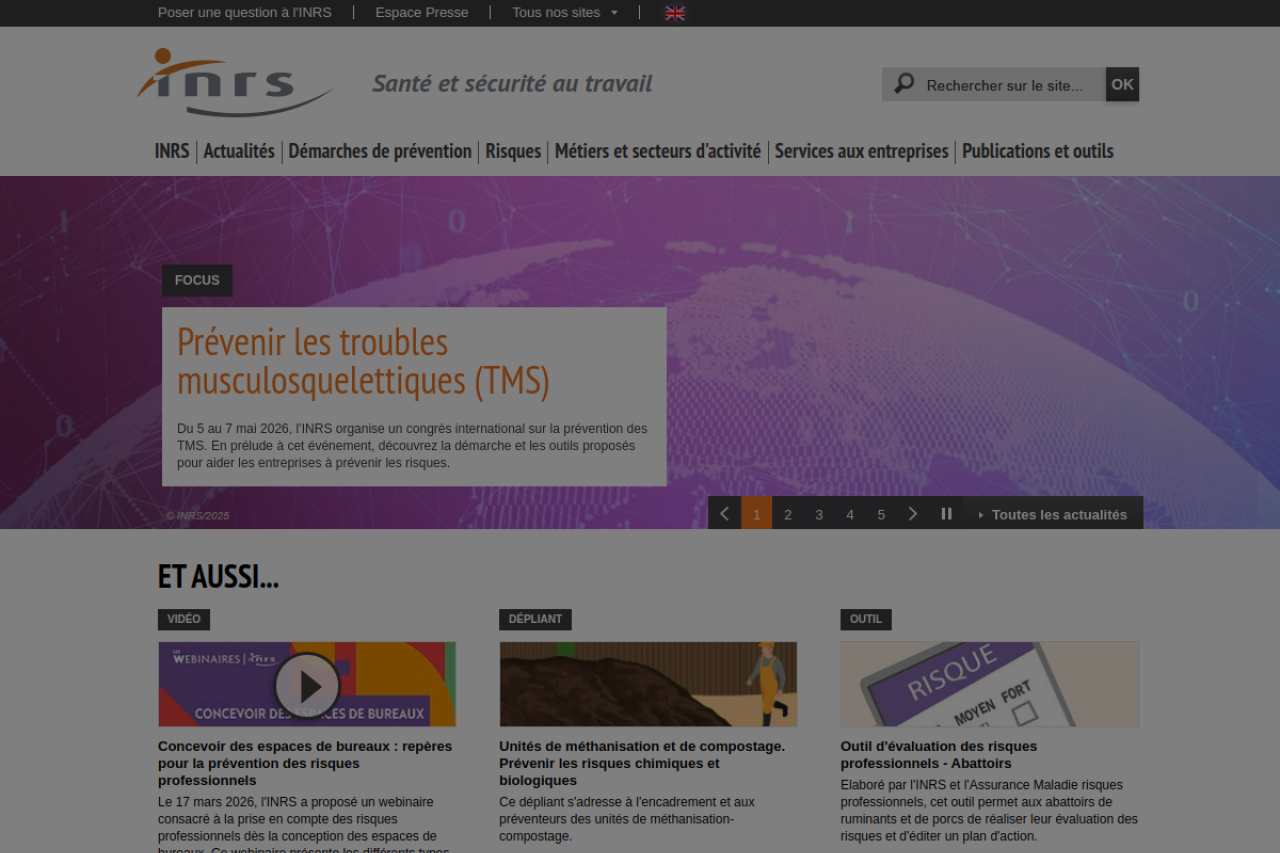This screenshot has height=853, width=1280.
Task: Click the DÉPLIANT tag
Action: pyautogui.click(x=535, y=619)
